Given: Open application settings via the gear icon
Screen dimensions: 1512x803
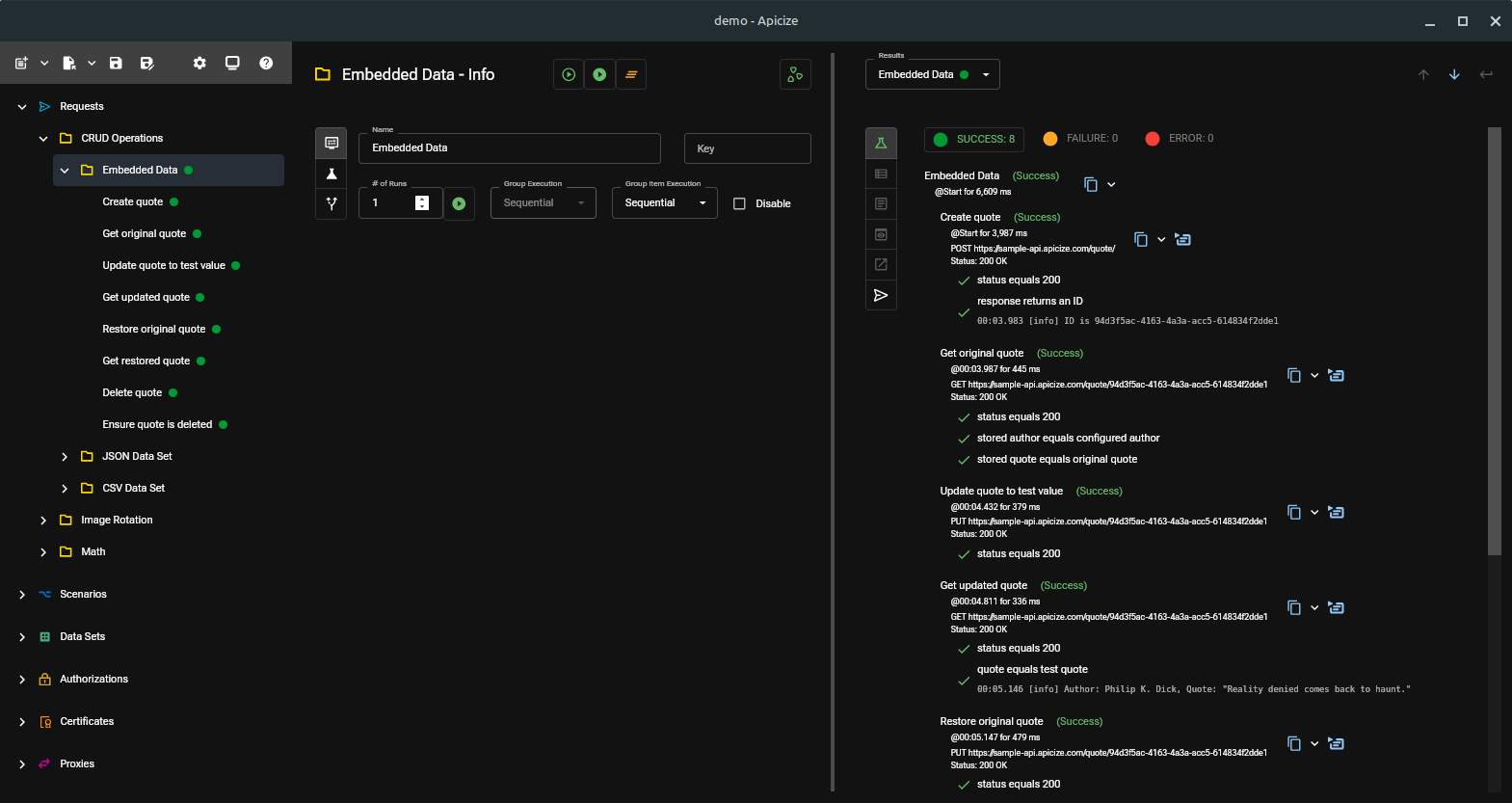Looking at the screenshot, I should pos(199,64).
